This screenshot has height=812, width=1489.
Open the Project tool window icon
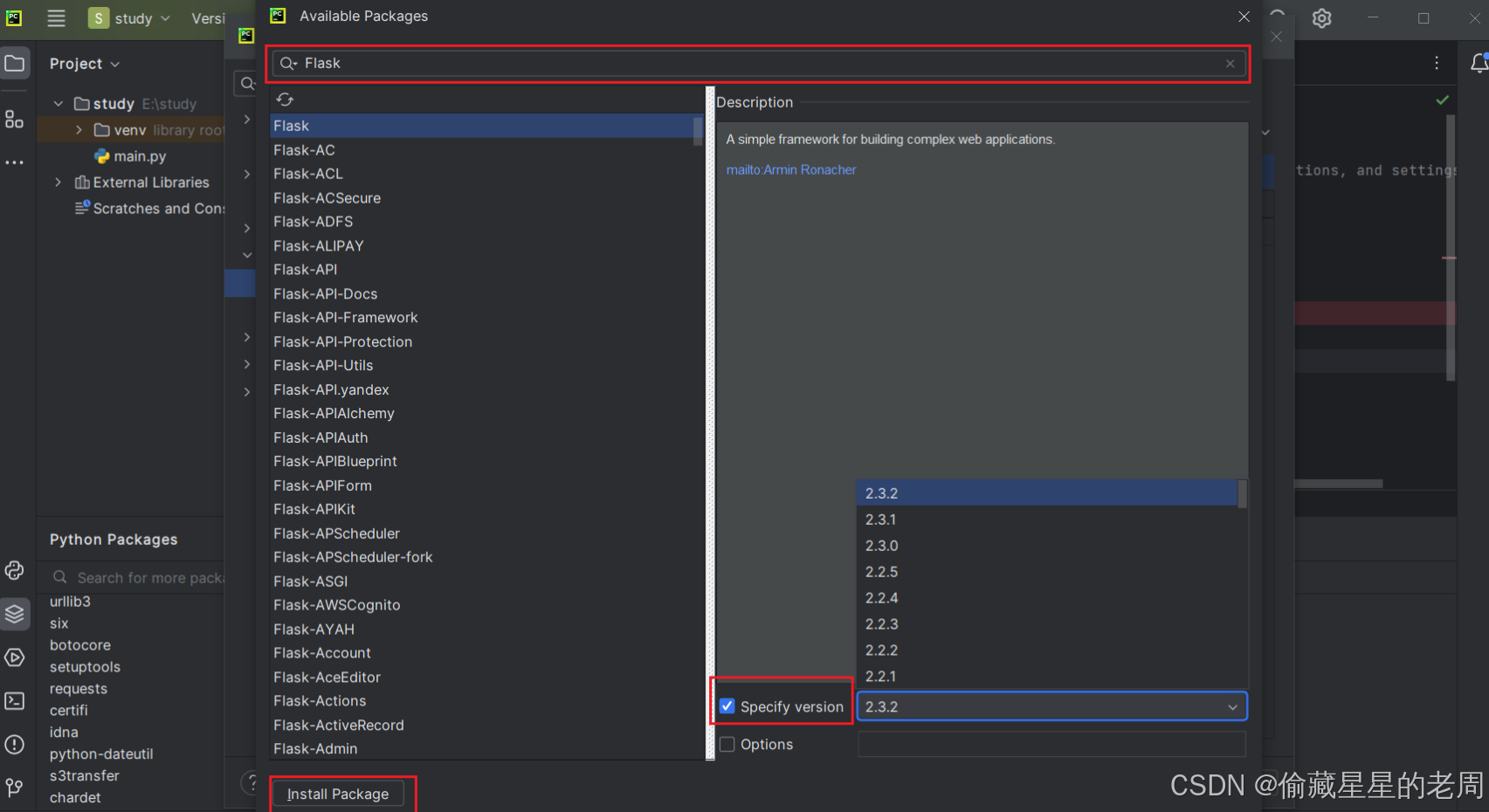(x=15, y=63)
